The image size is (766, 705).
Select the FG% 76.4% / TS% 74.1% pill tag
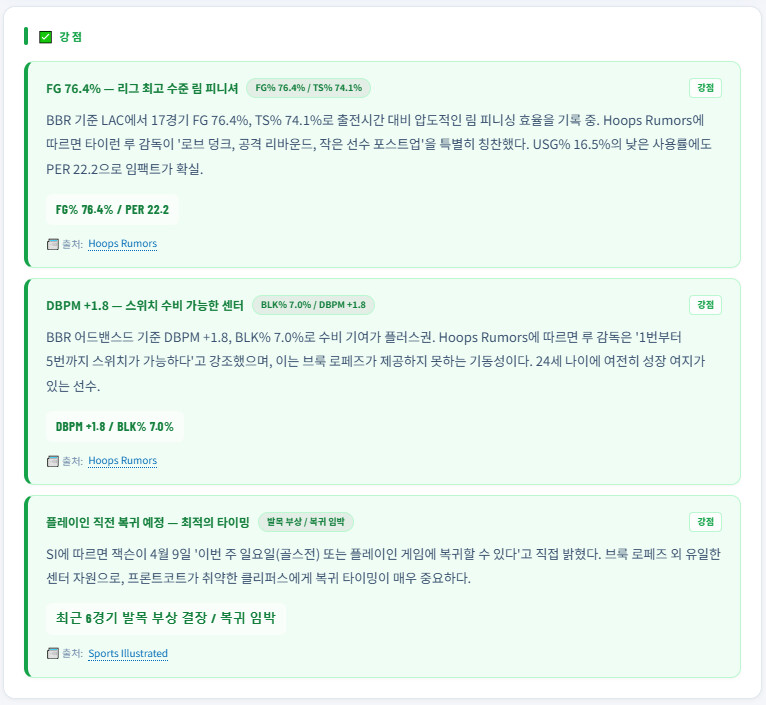(308, 88)
